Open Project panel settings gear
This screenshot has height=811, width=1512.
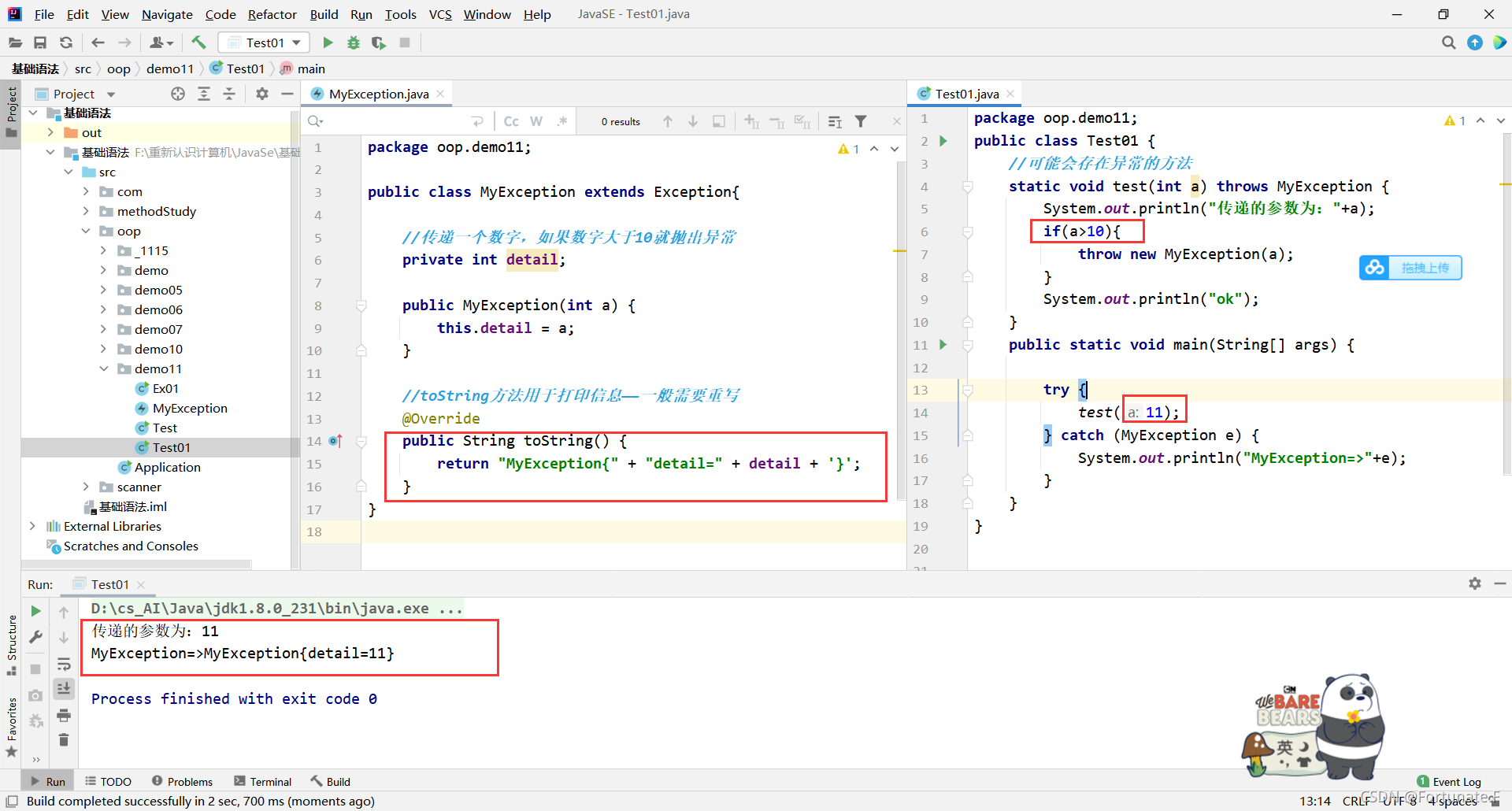point(262,94)
